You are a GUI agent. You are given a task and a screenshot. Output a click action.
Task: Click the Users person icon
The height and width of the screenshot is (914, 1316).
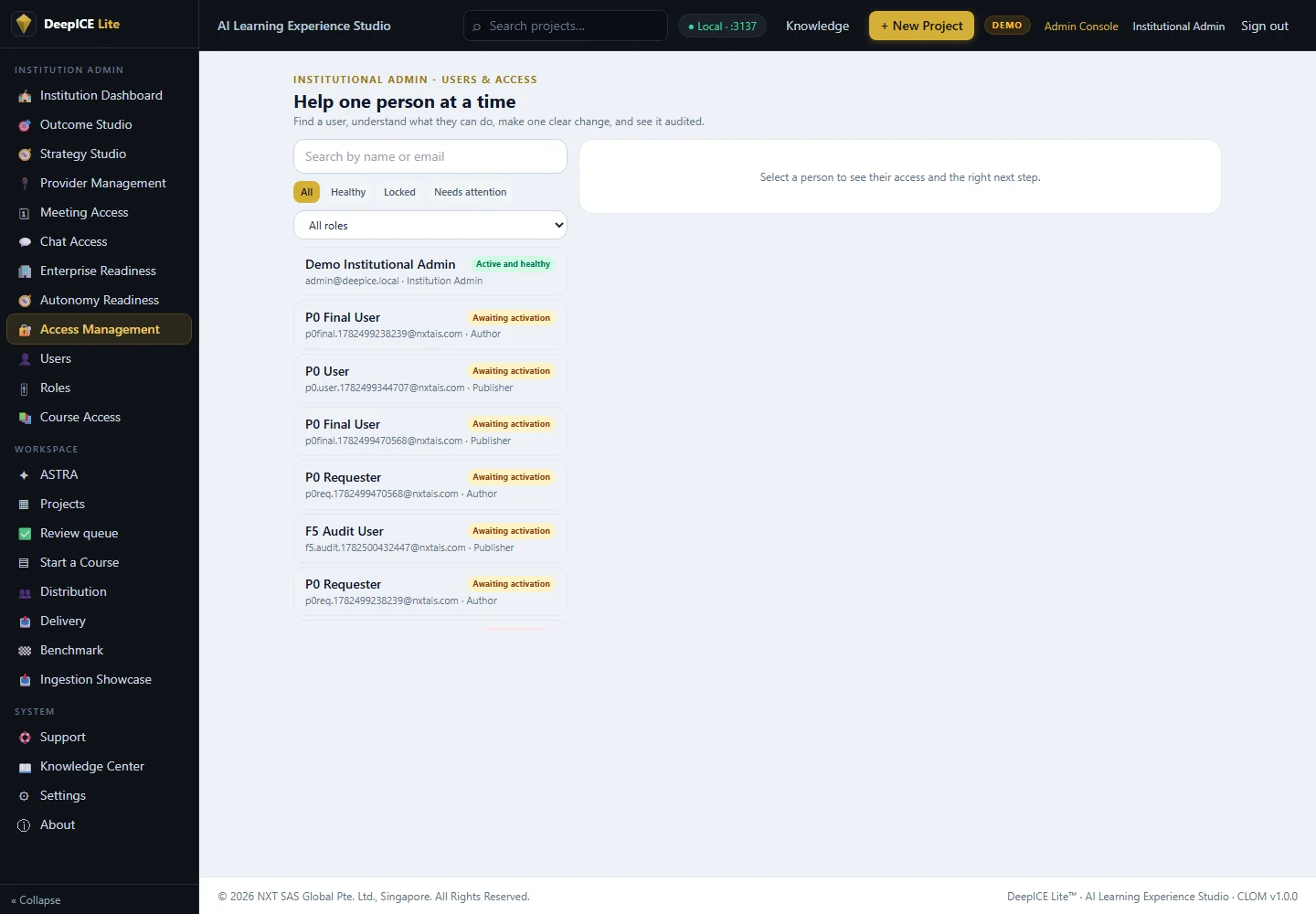tap(25, 359)
